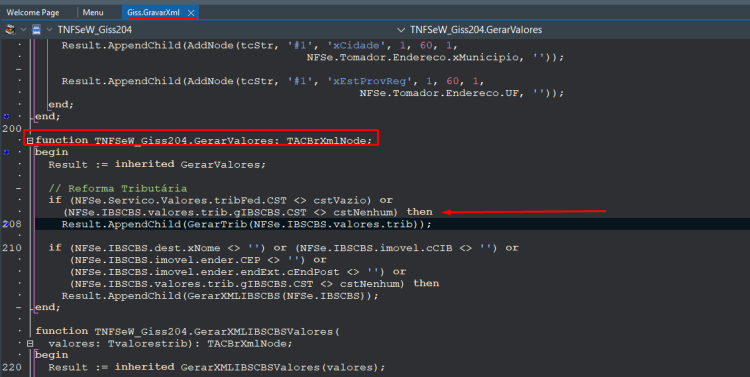
Task: Switch to the Welcome Page tab
Action: coord(33,12)
